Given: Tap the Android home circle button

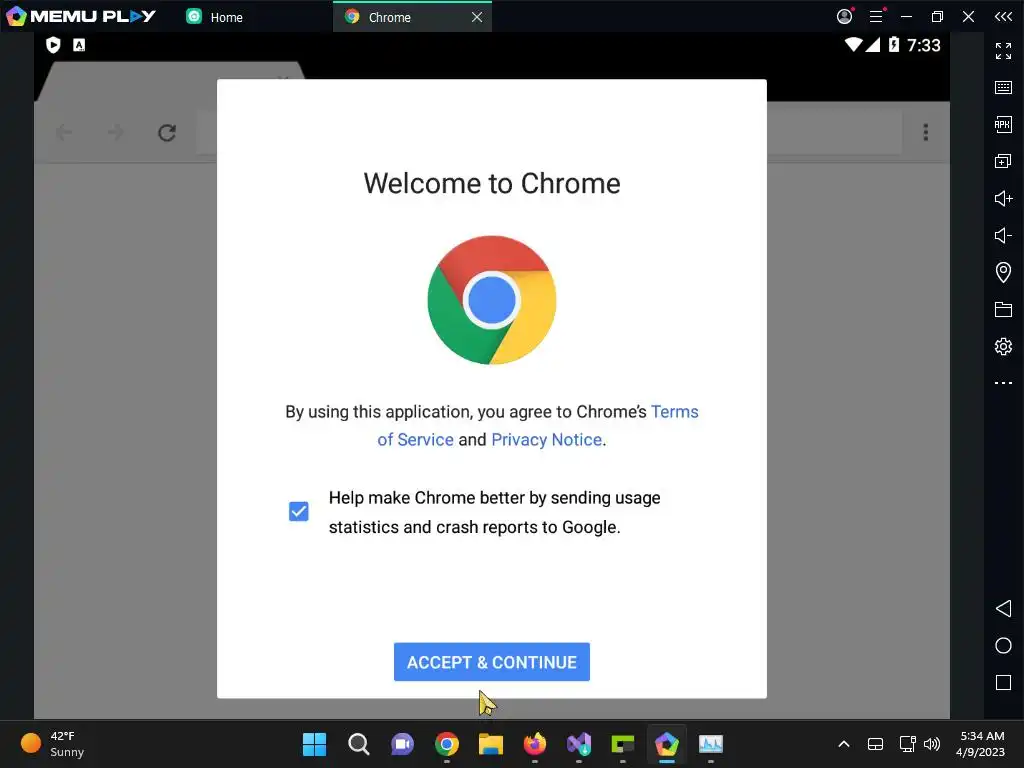Looking at the screenshot, I should coord(1003,646).
